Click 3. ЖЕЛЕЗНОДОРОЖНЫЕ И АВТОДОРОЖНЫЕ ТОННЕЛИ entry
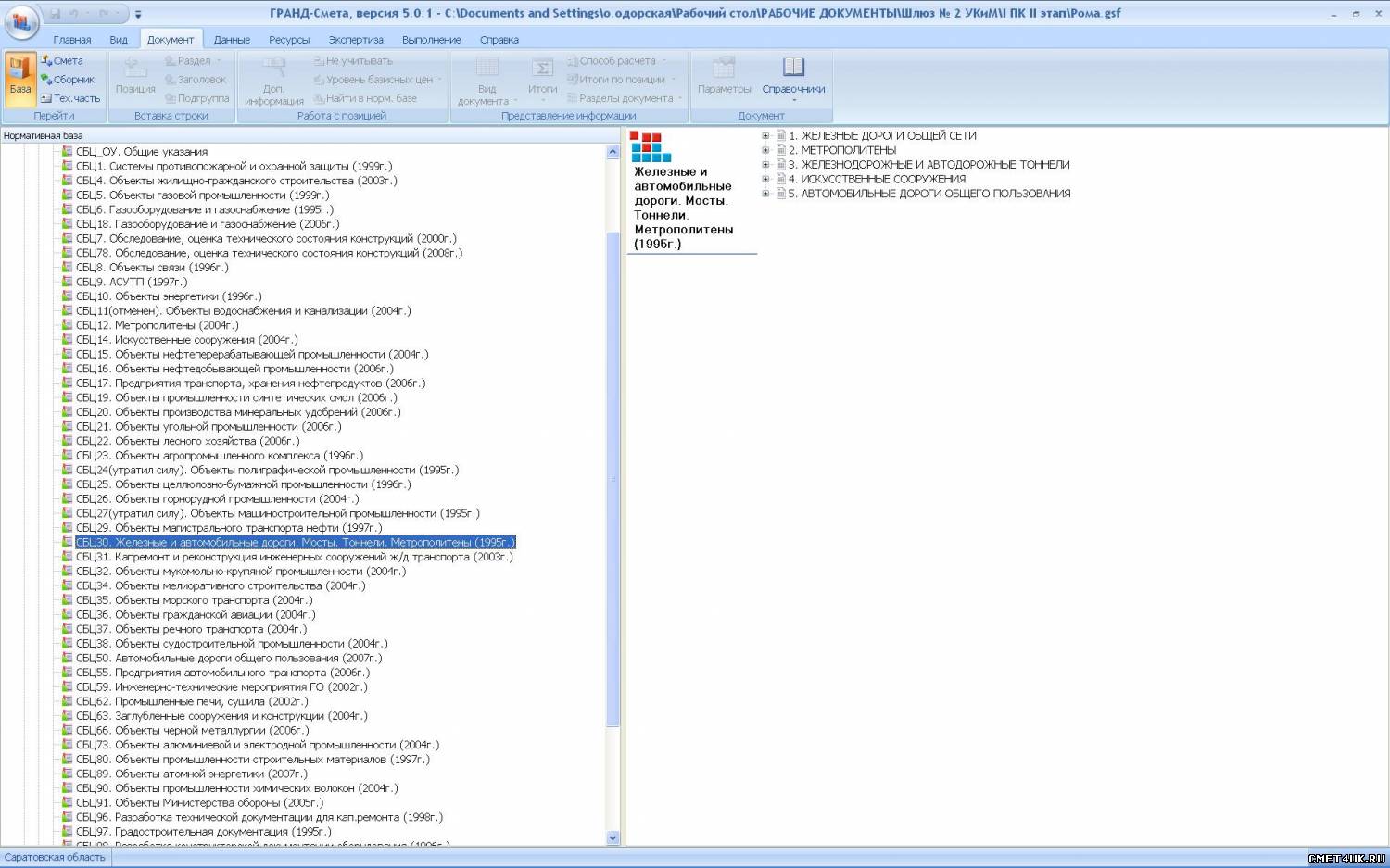The image size is (1390, 868). pyautogui.click(x=935, y=165)
